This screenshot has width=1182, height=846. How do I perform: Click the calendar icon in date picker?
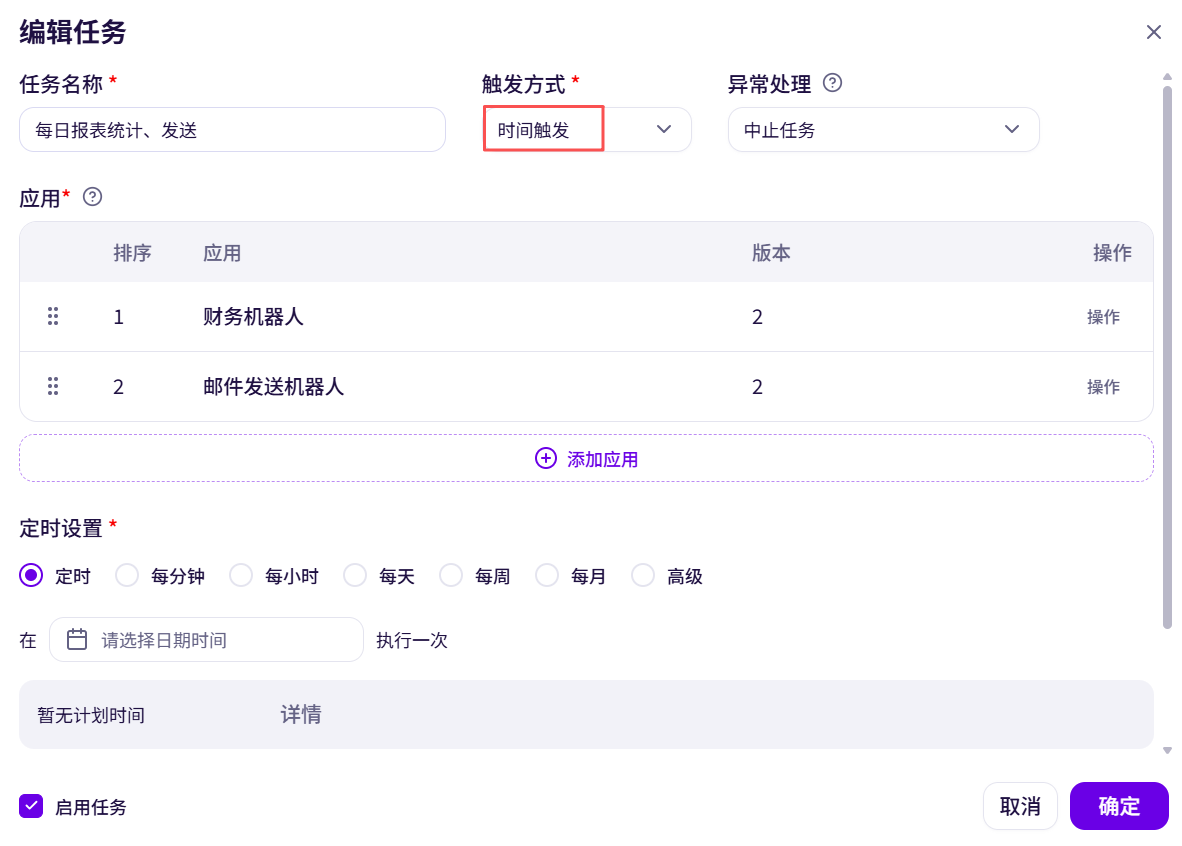[x=77, y=639]
